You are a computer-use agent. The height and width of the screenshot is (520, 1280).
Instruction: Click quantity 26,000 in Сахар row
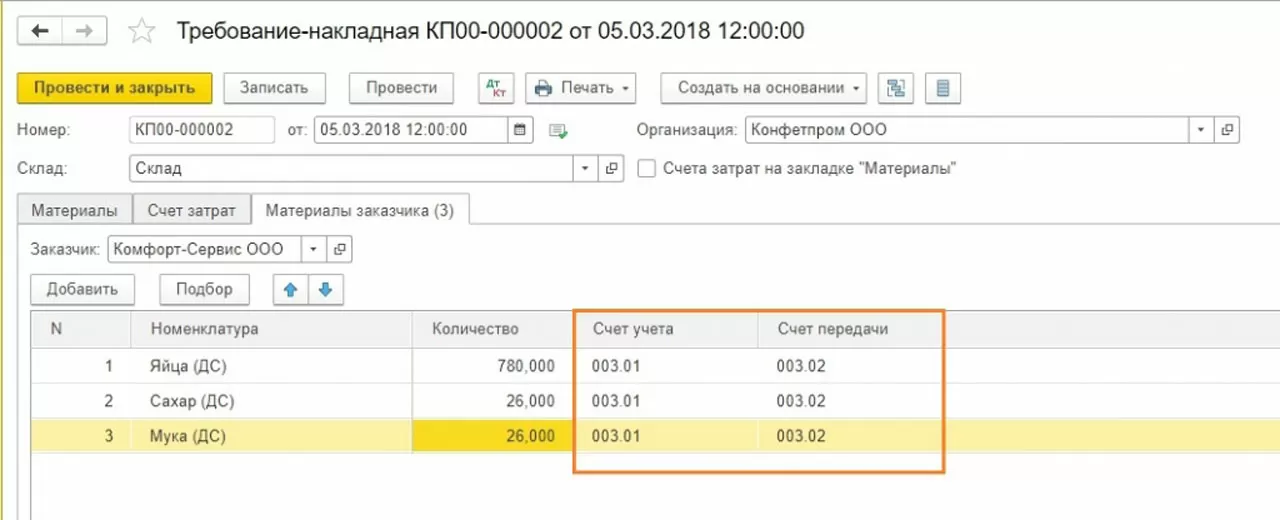[x=494, y=401]
